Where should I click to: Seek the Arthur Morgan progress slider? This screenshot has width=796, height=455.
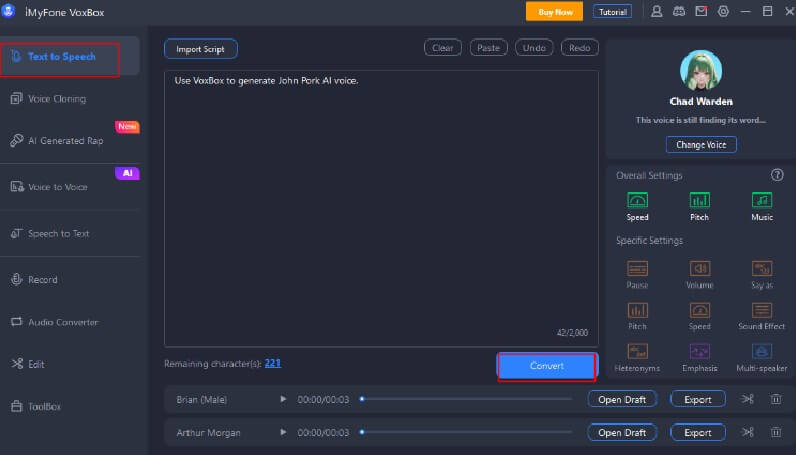[x=467, y=432]
